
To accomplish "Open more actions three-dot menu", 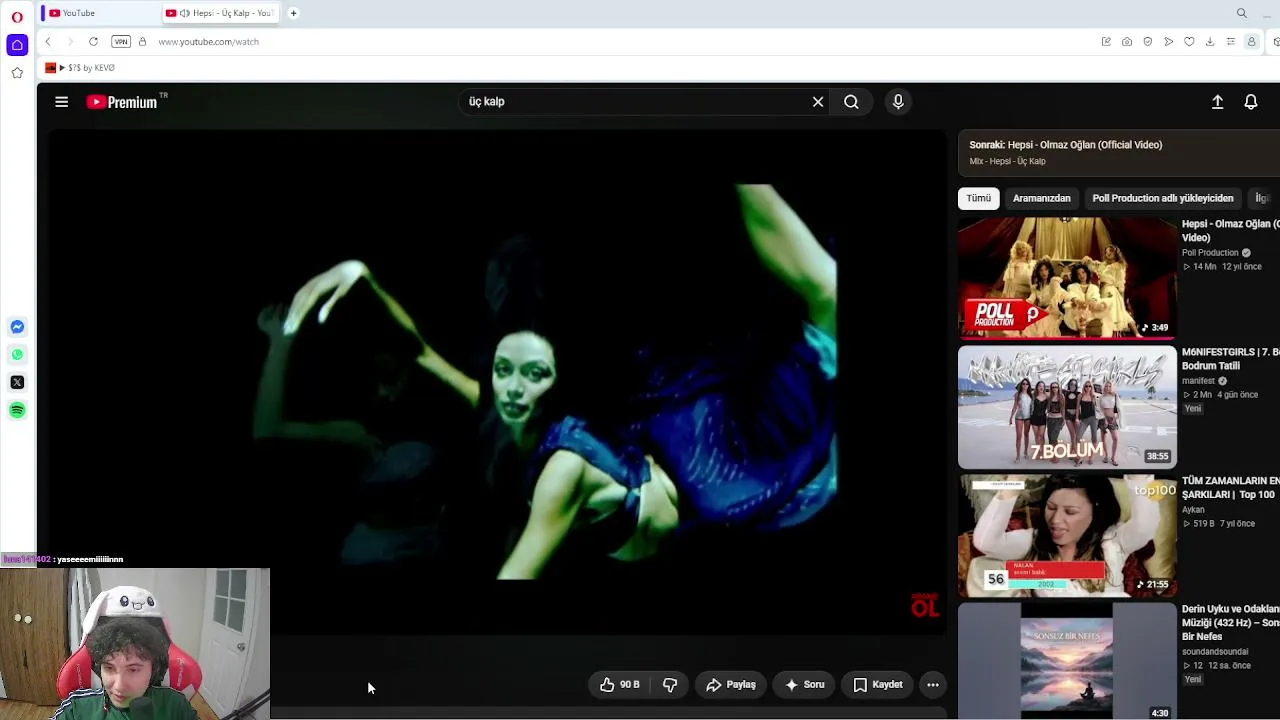I will 933,685.
